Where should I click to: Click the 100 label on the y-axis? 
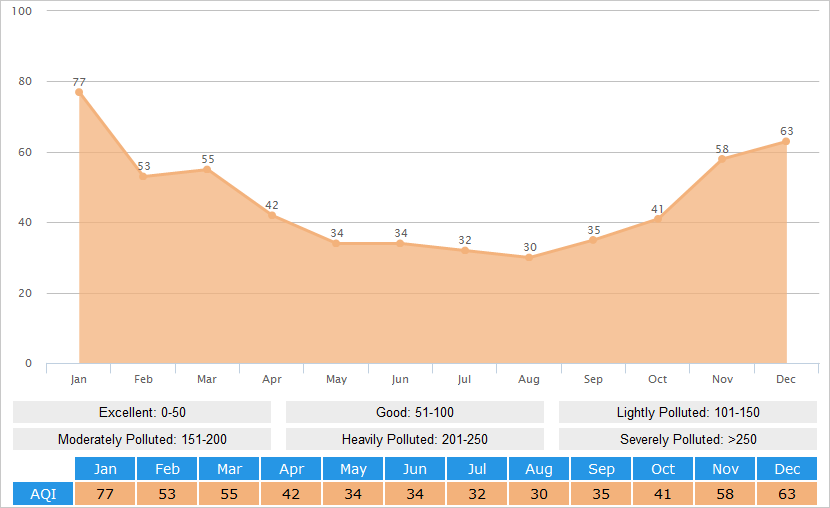click(22, 11)
